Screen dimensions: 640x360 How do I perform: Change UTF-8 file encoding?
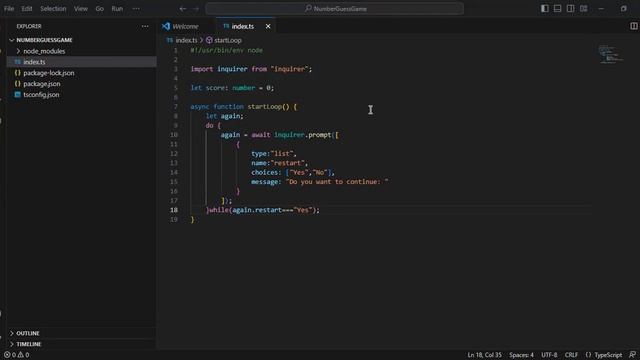(x=549, y=355)
